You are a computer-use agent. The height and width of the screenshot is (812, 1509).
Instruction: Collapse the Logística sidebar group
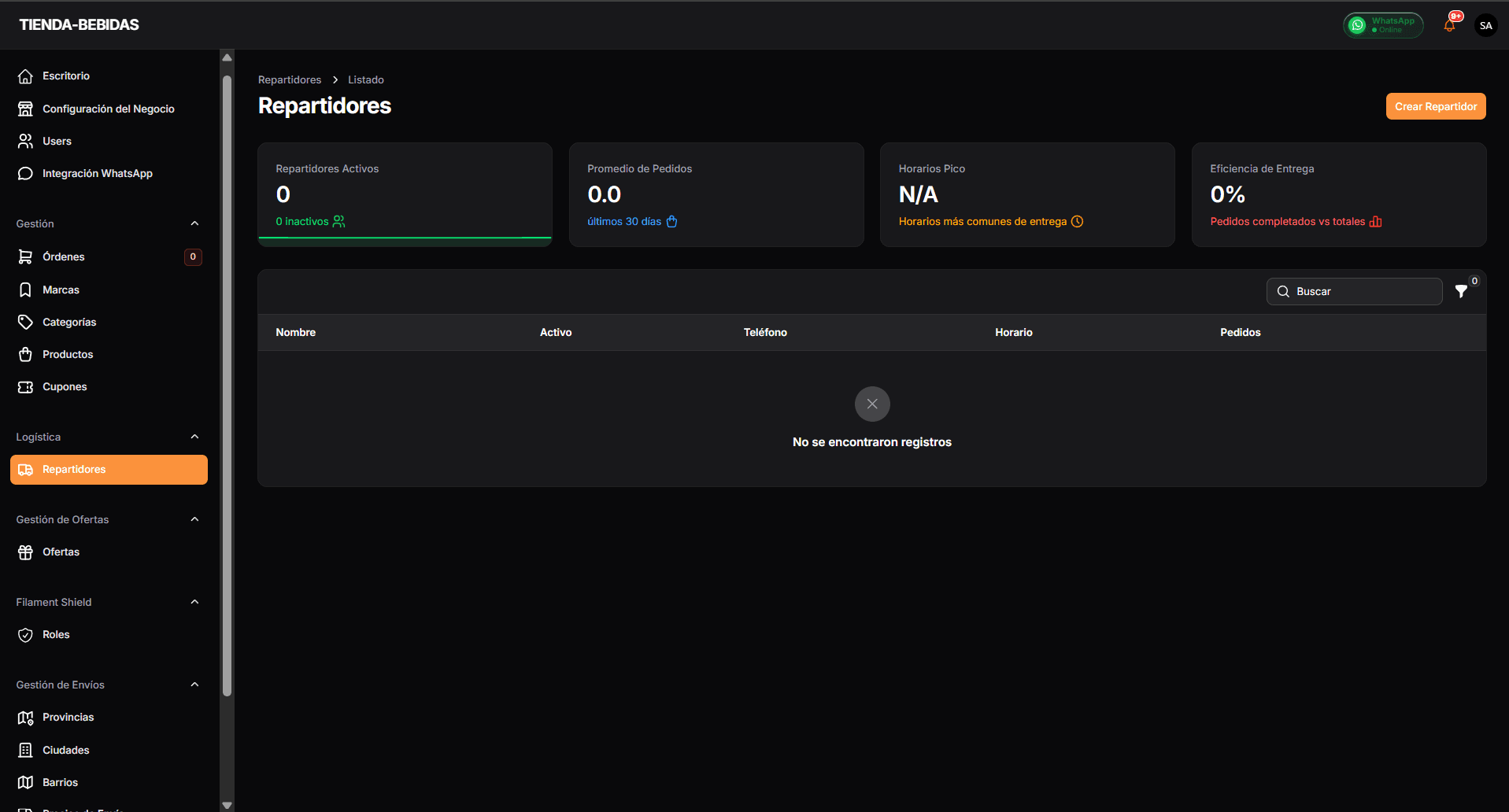pos(194,437)
